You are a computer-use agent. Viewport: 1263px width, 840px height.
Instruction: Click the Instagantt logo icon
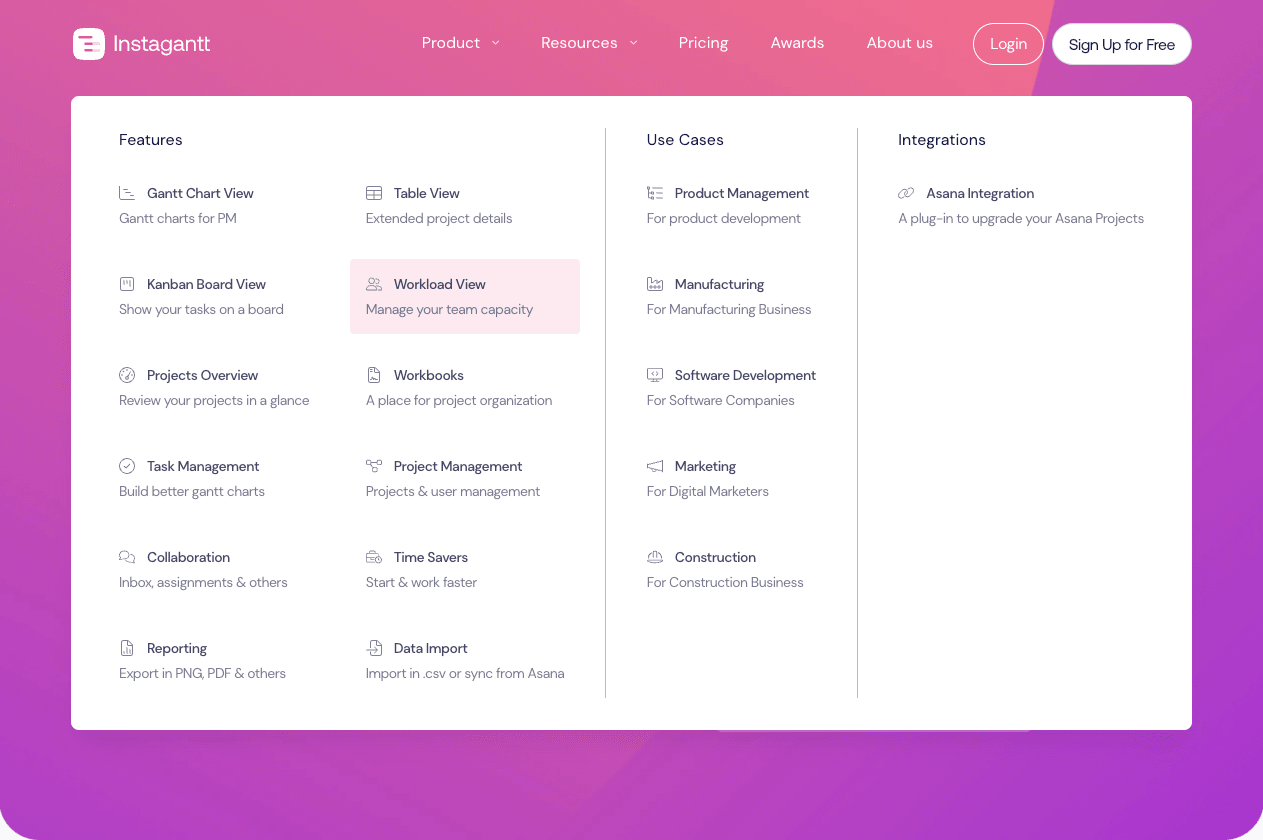89,44
